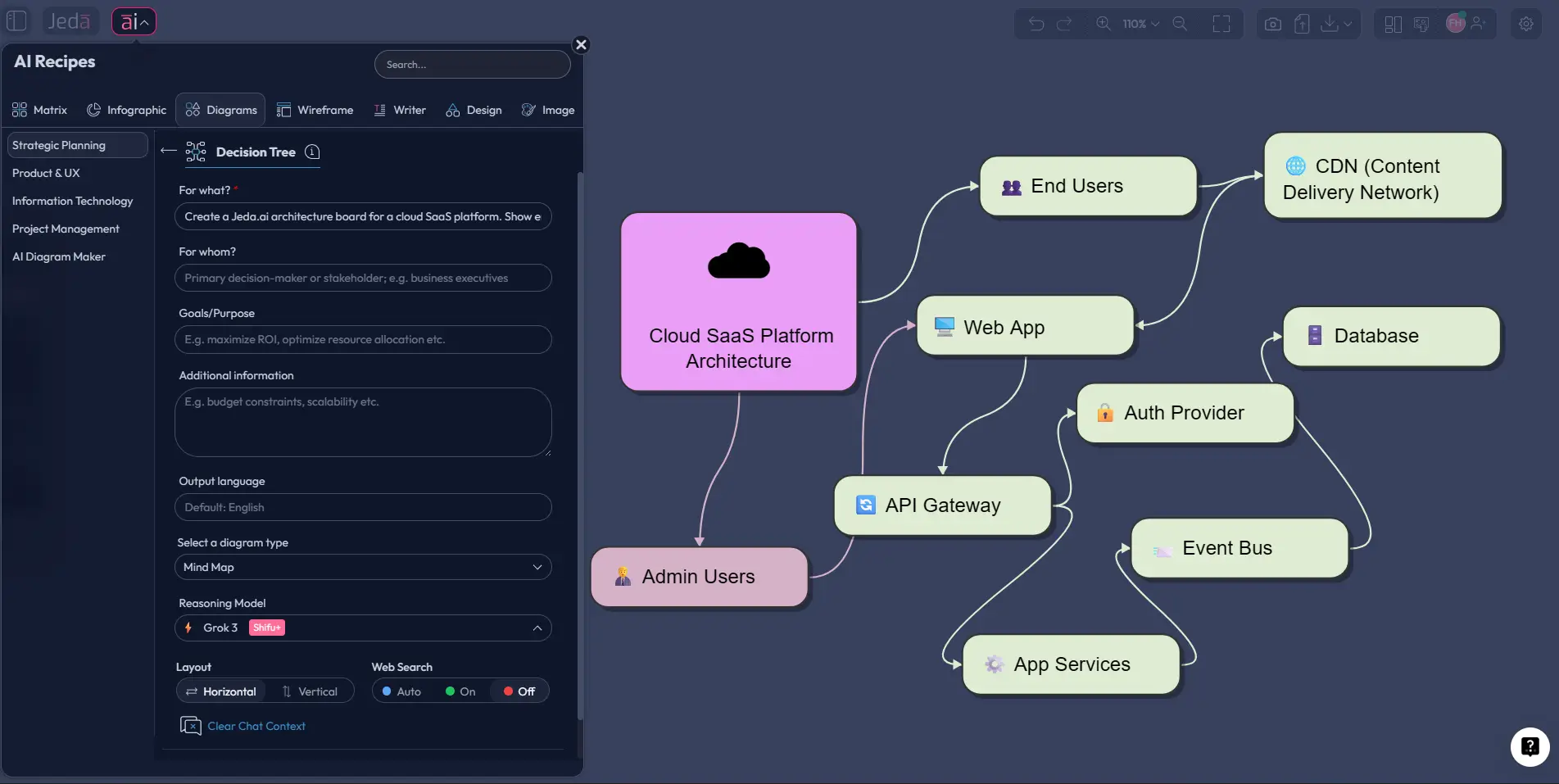Open settings with the gear icon
This screenshot has height=784, width=1559.
pyautogui.click(x=1525, y=24)
